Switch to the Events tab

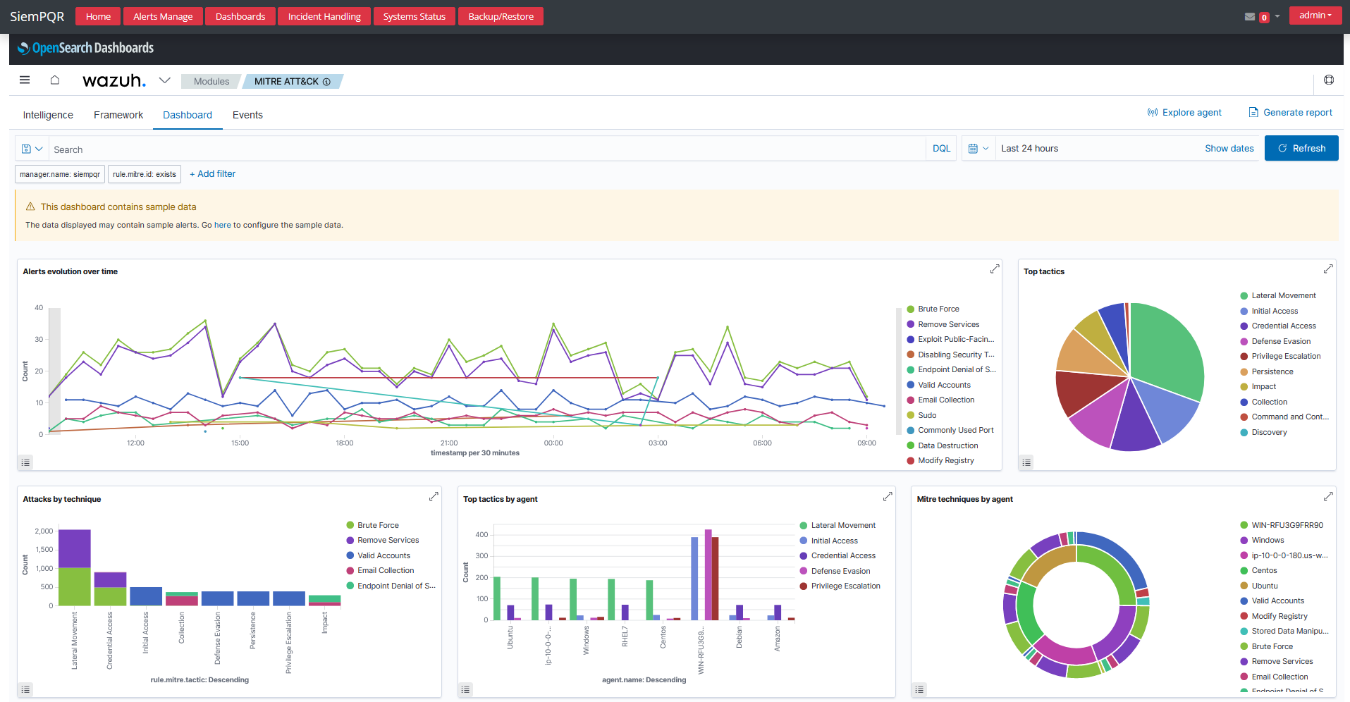(248, 115)
